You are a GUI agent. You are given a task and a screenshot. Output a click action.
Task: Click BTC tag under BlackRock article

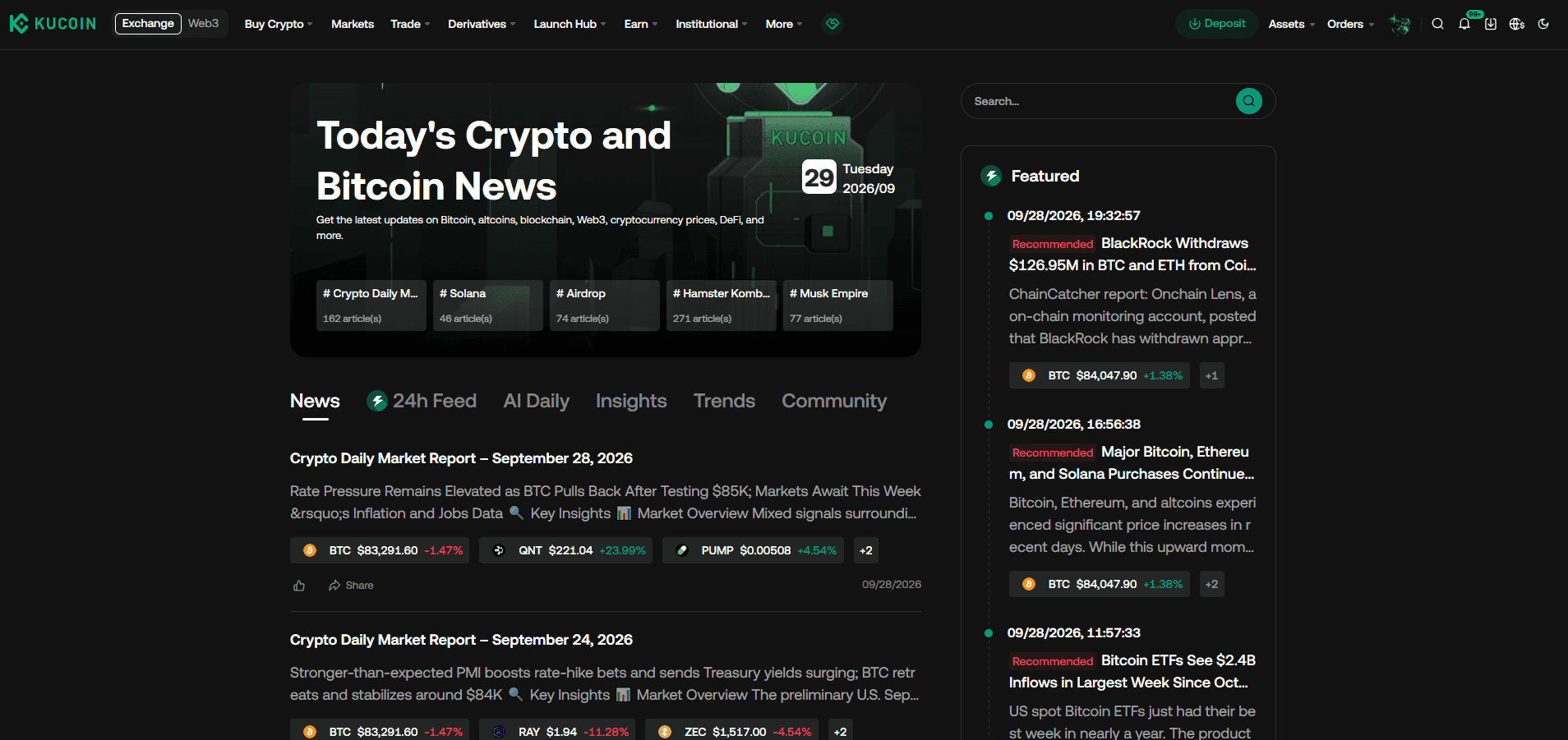point(1100,375)
